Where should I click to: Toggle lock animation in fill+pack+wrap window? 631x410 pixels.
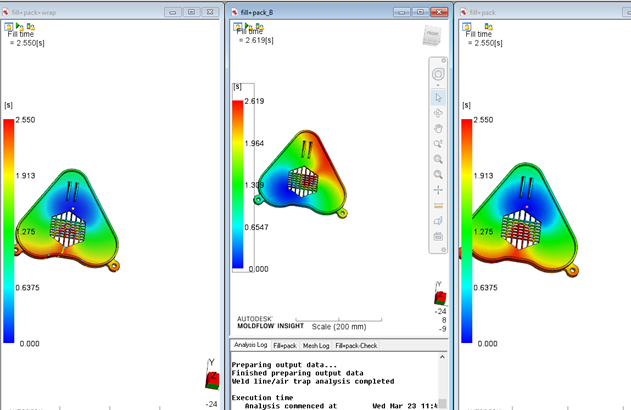tap(19, 27)
